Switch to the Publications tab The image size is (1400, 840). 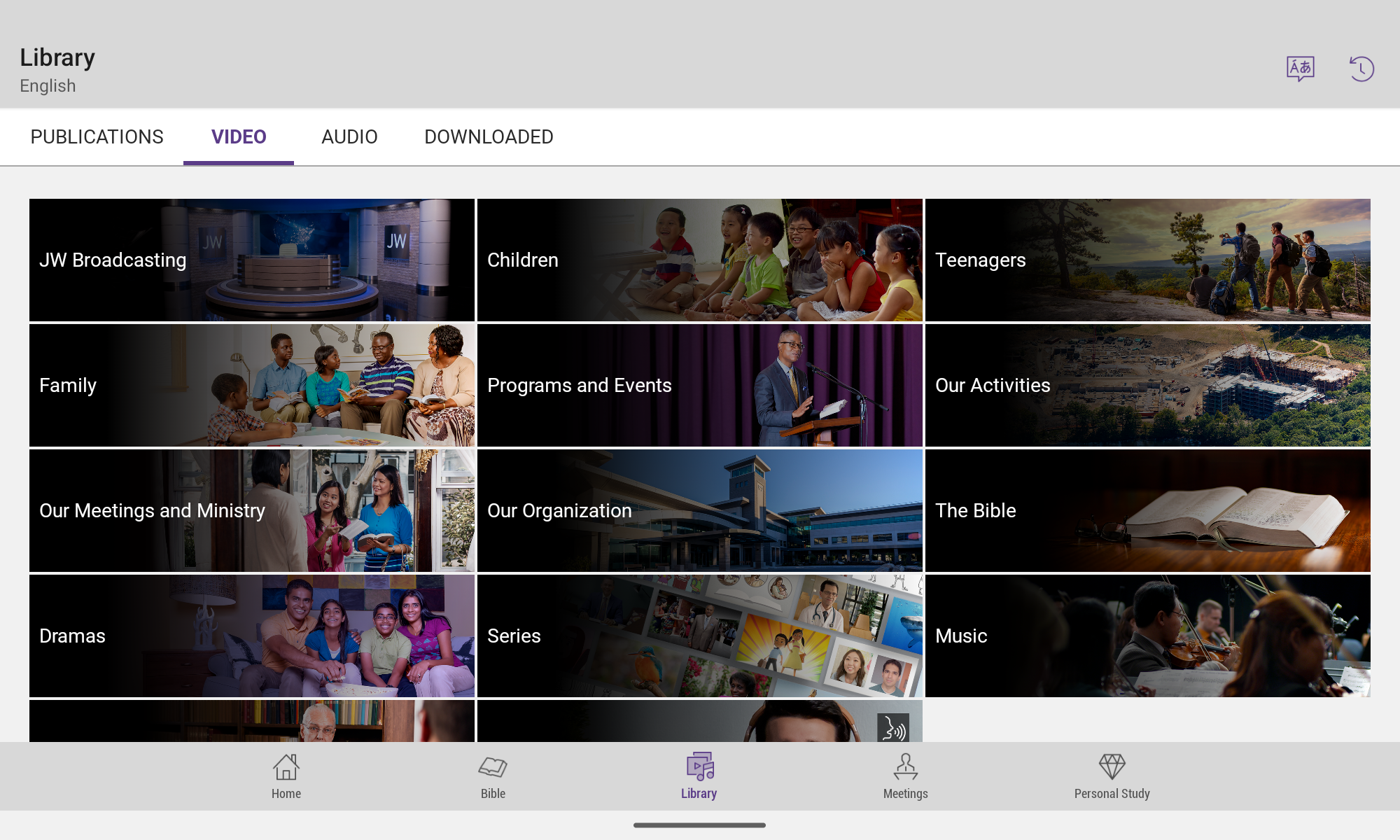coord(97,137)
